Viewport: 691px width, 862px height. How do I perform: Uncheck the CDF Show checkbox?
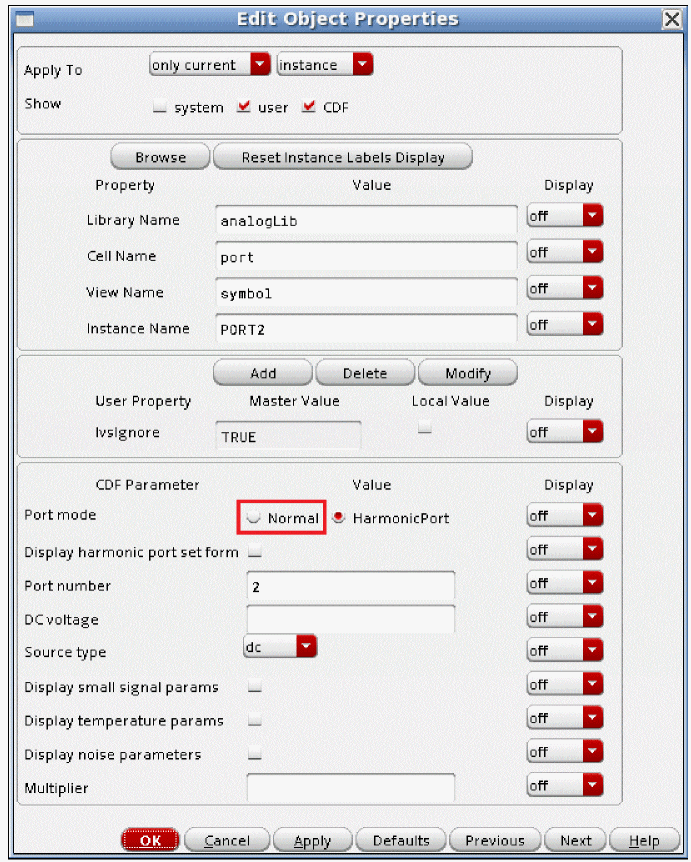tap(308, 107)
